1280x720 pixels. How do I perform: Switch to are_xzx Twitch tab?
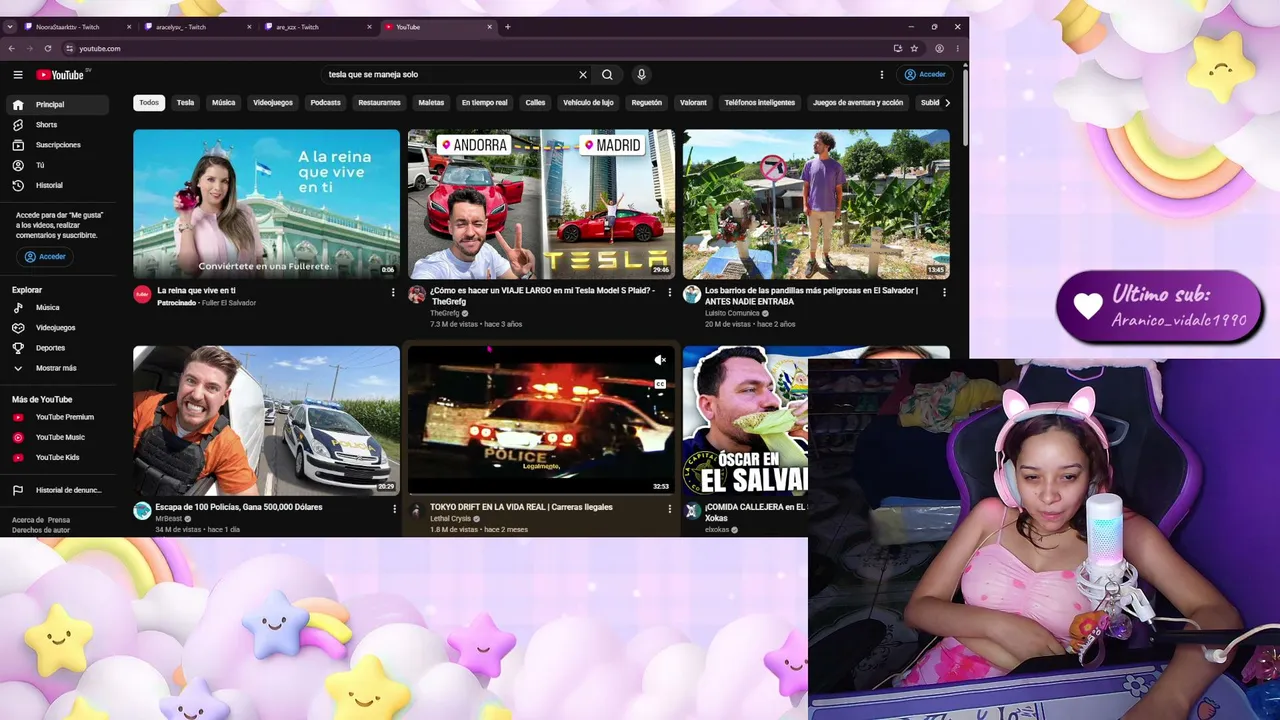318,27
